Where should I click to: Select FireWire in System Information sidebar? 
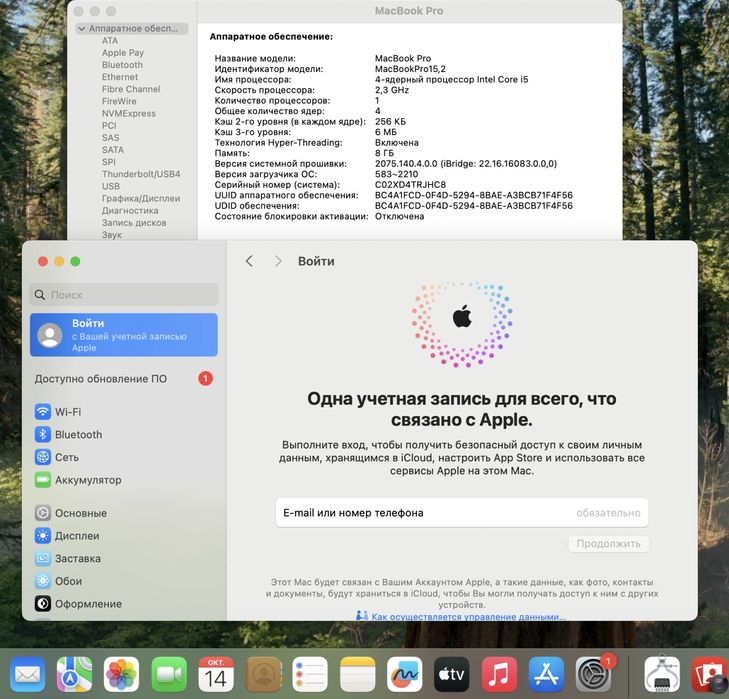(x=119, y=101)
